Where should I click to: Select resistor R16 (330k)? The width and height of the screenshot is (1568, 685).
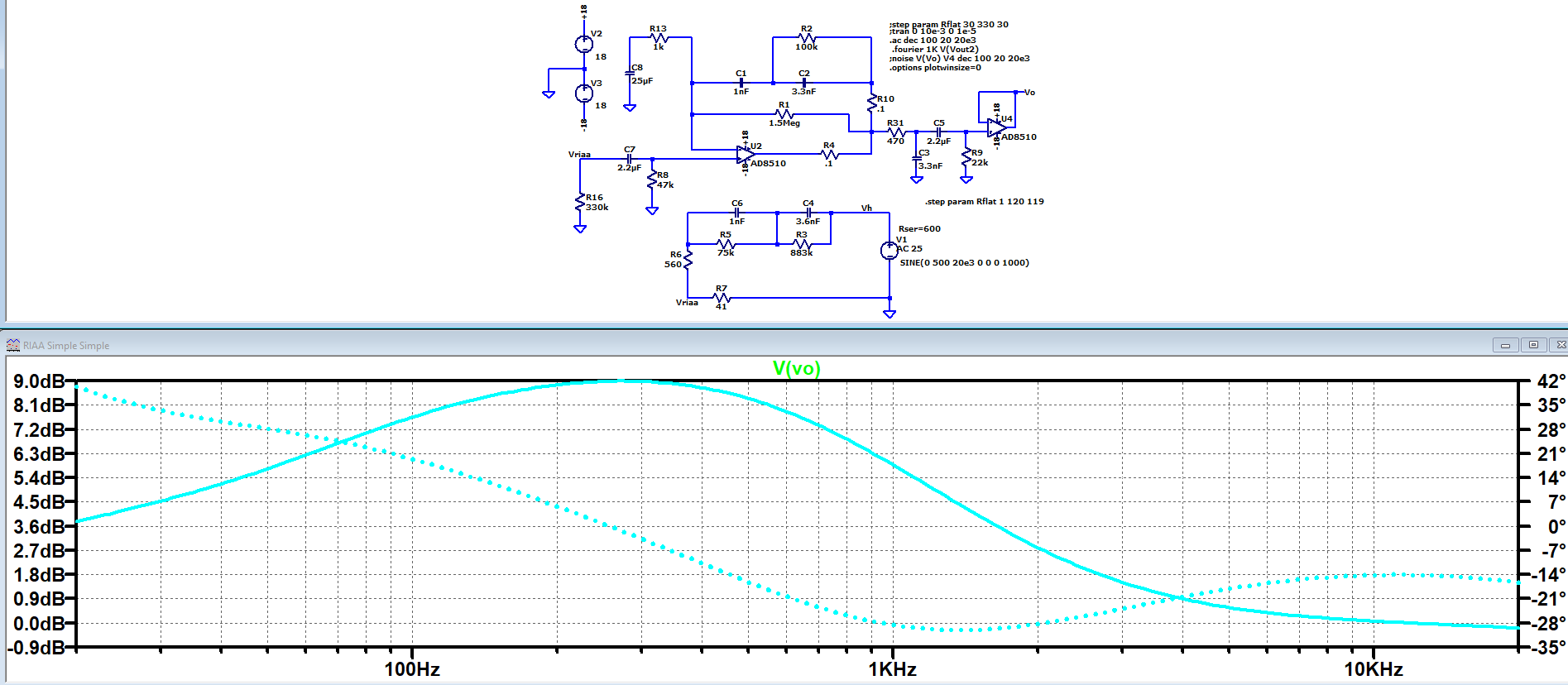click(580, 203)
